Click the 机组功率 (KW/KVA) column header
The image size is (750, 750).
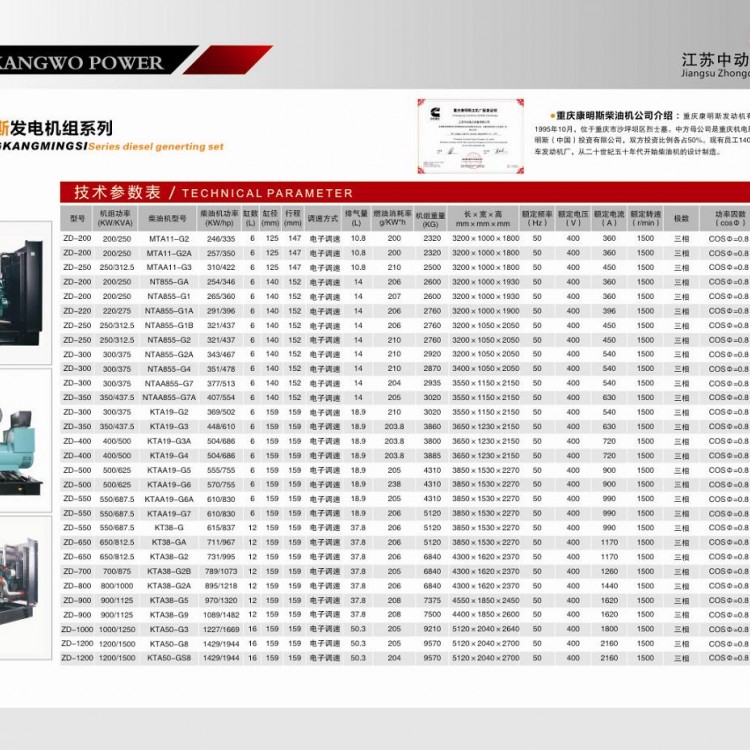(115, 218)
